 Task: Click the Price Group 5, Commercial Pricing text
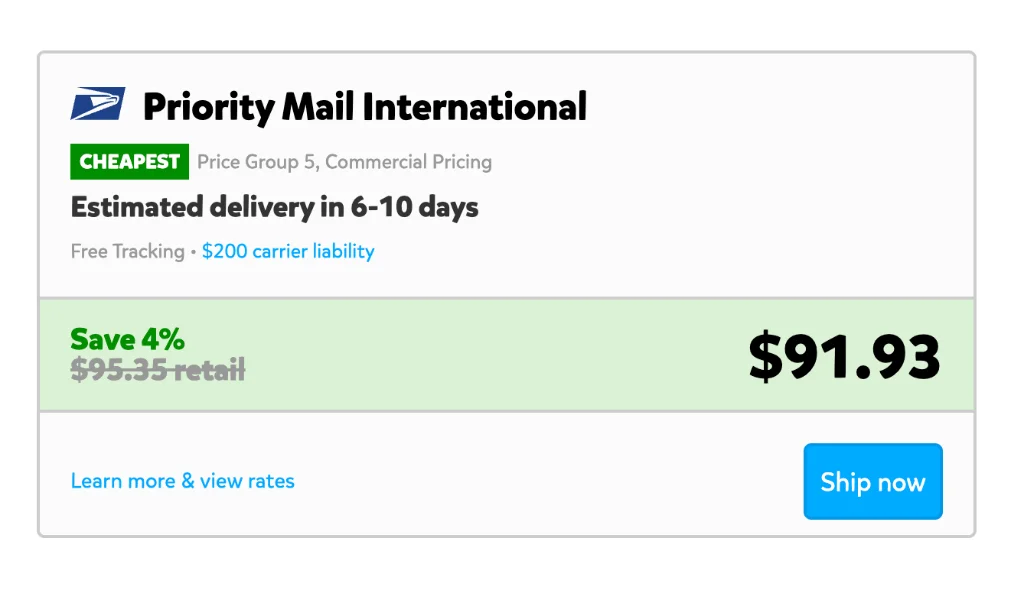(x=344, y=162)
